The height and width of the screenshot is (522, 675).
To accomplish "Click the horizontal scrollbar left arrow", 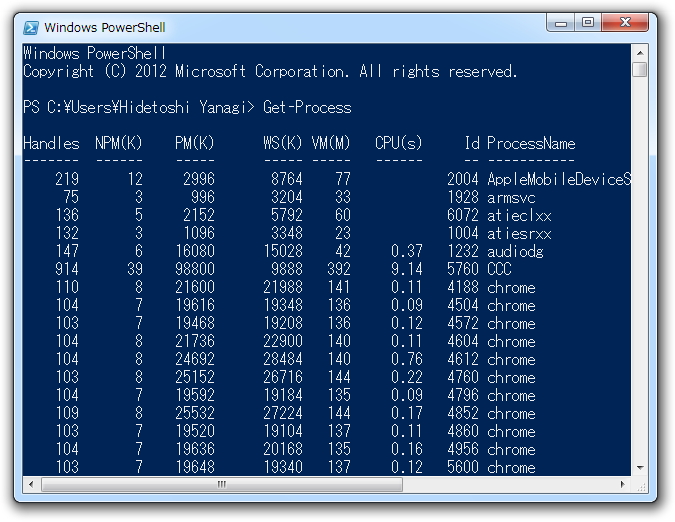I will [31, 484].
